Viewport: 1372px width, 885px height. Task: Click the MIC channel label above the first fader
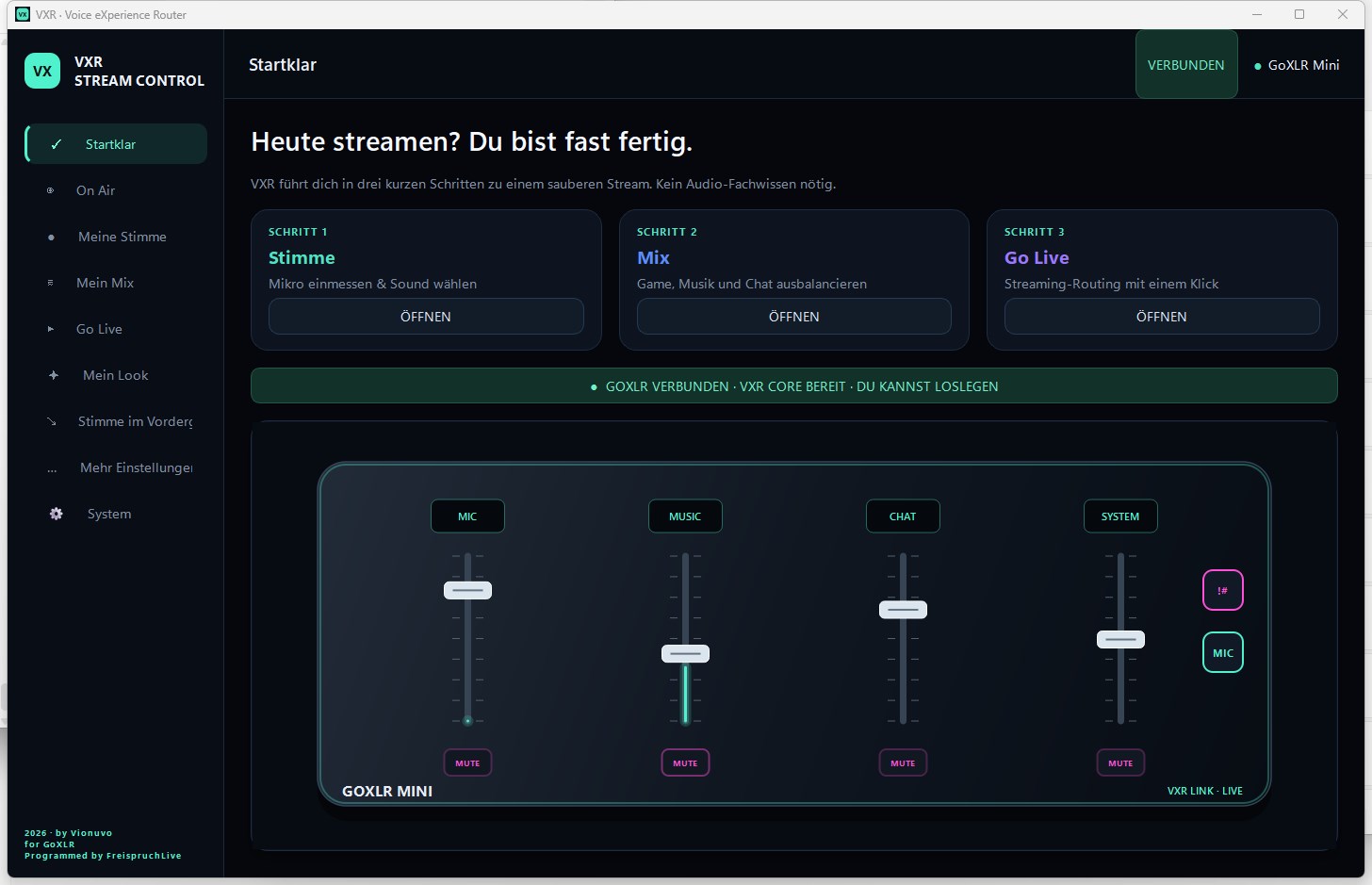click(x=467, y=516)
